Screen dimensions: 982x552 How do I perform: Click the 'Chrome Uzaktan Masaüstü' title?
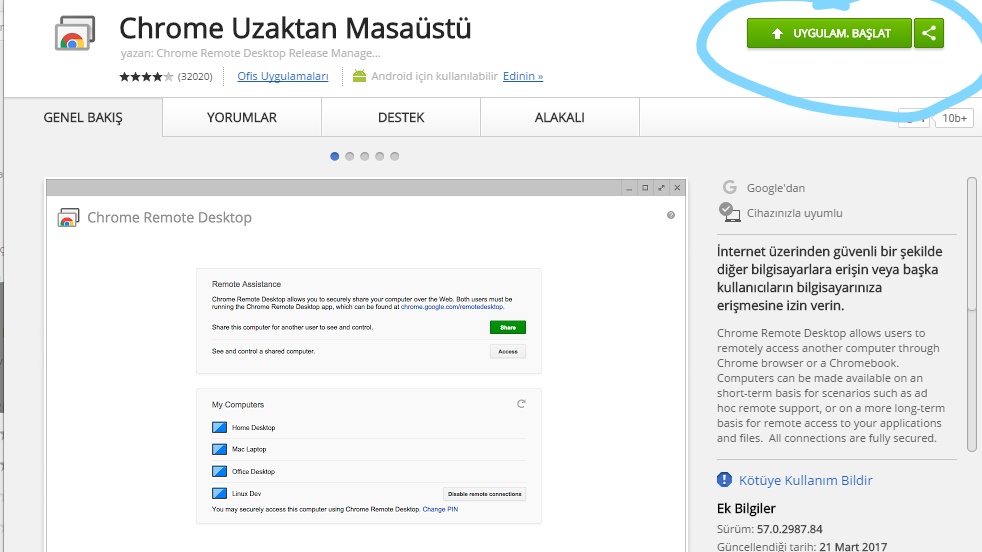tap(295, 28)
